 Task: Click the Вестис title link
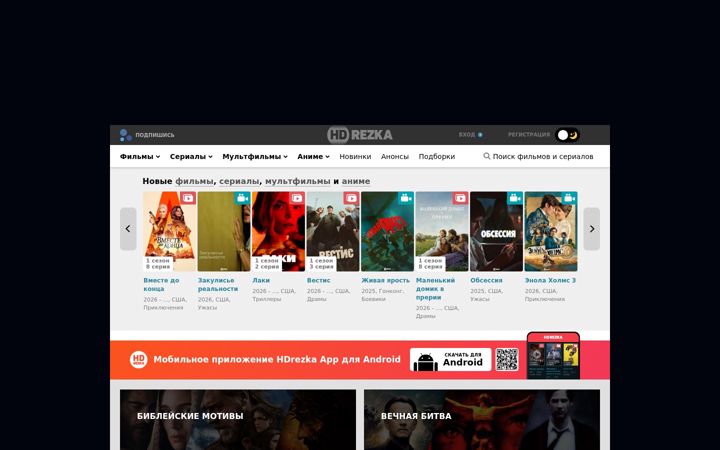tap(319, 280)
